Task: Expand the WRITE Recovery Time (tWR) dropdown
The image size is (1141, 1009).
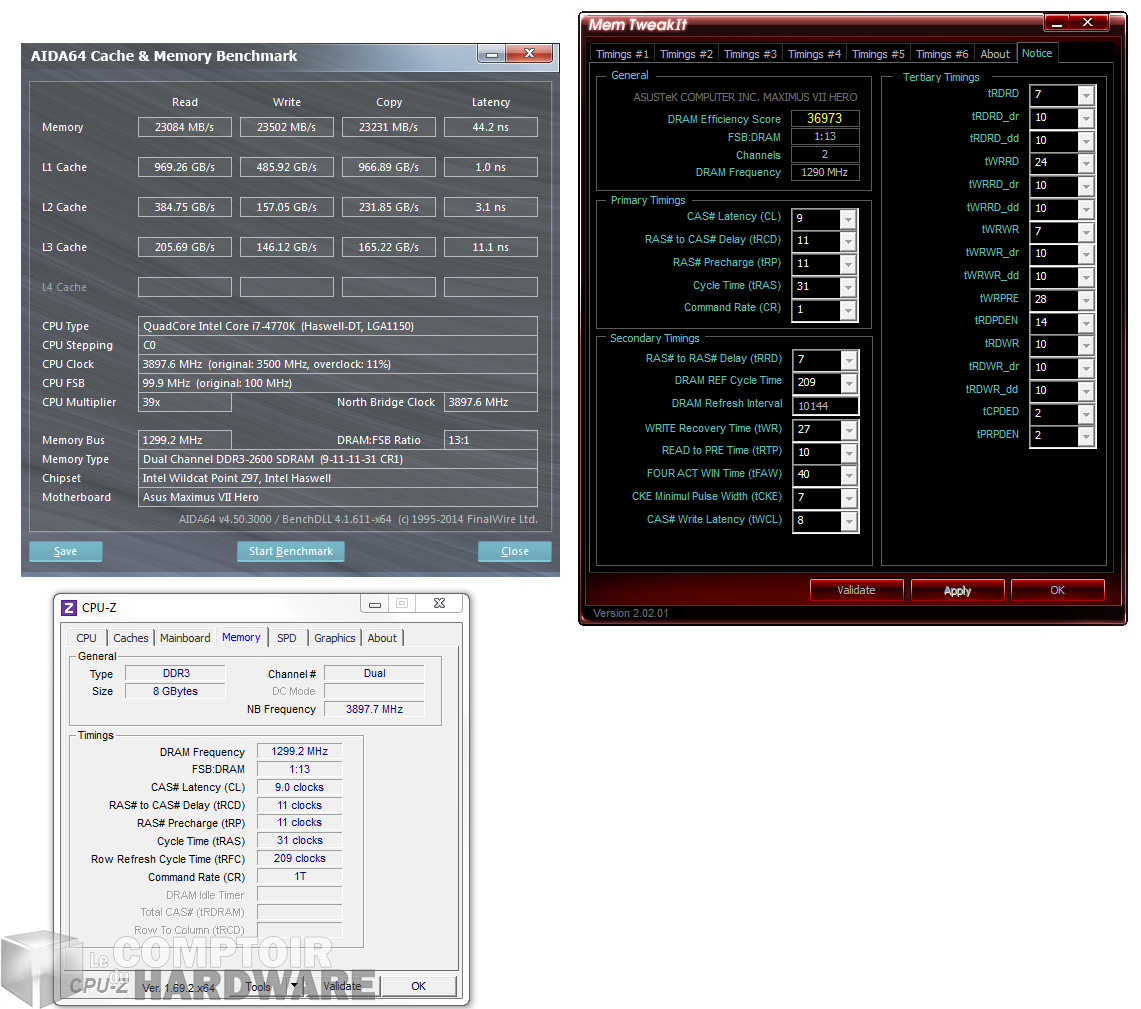Action: click(x=848, y=430)
